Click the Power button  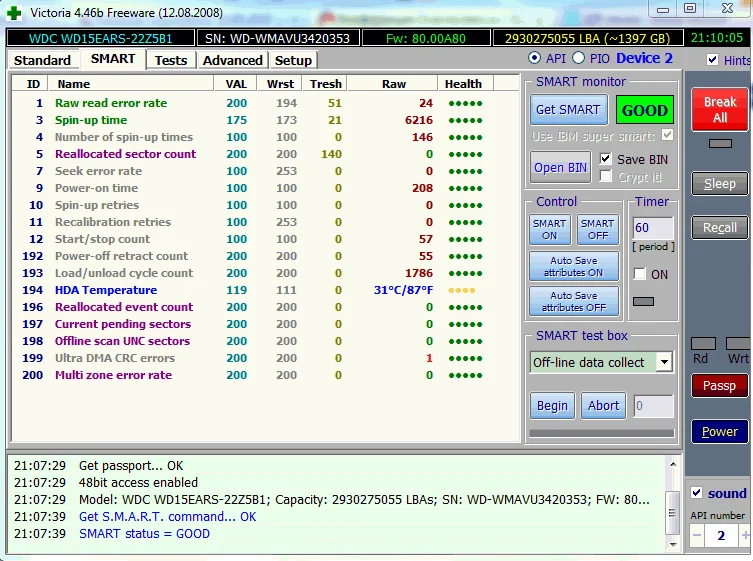[x=719, y=432]
